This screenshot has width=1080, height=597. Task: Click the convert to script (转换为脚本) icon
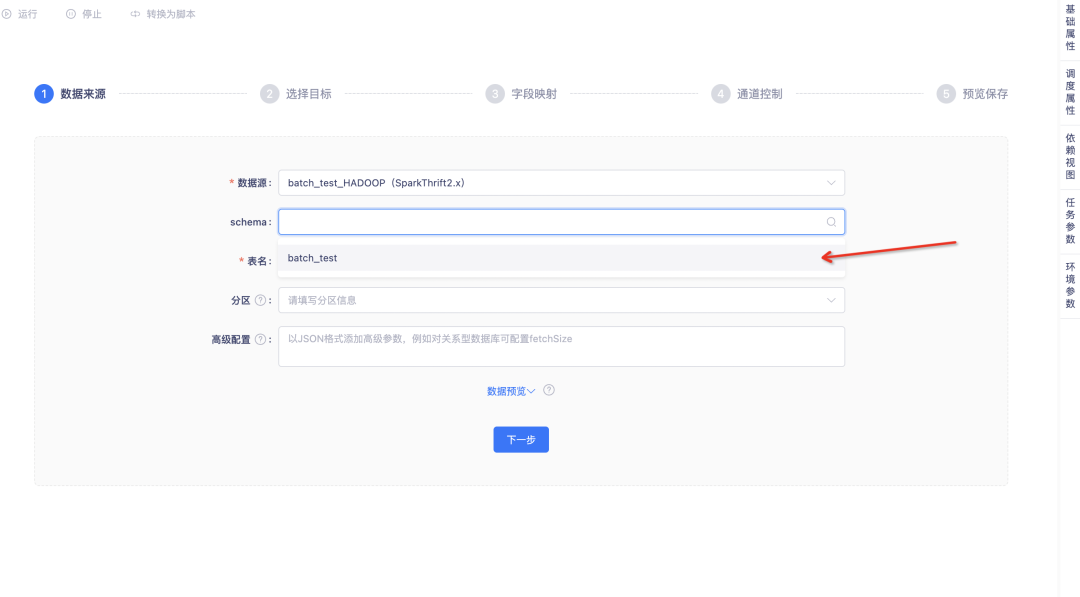click(x=136, y=14)
